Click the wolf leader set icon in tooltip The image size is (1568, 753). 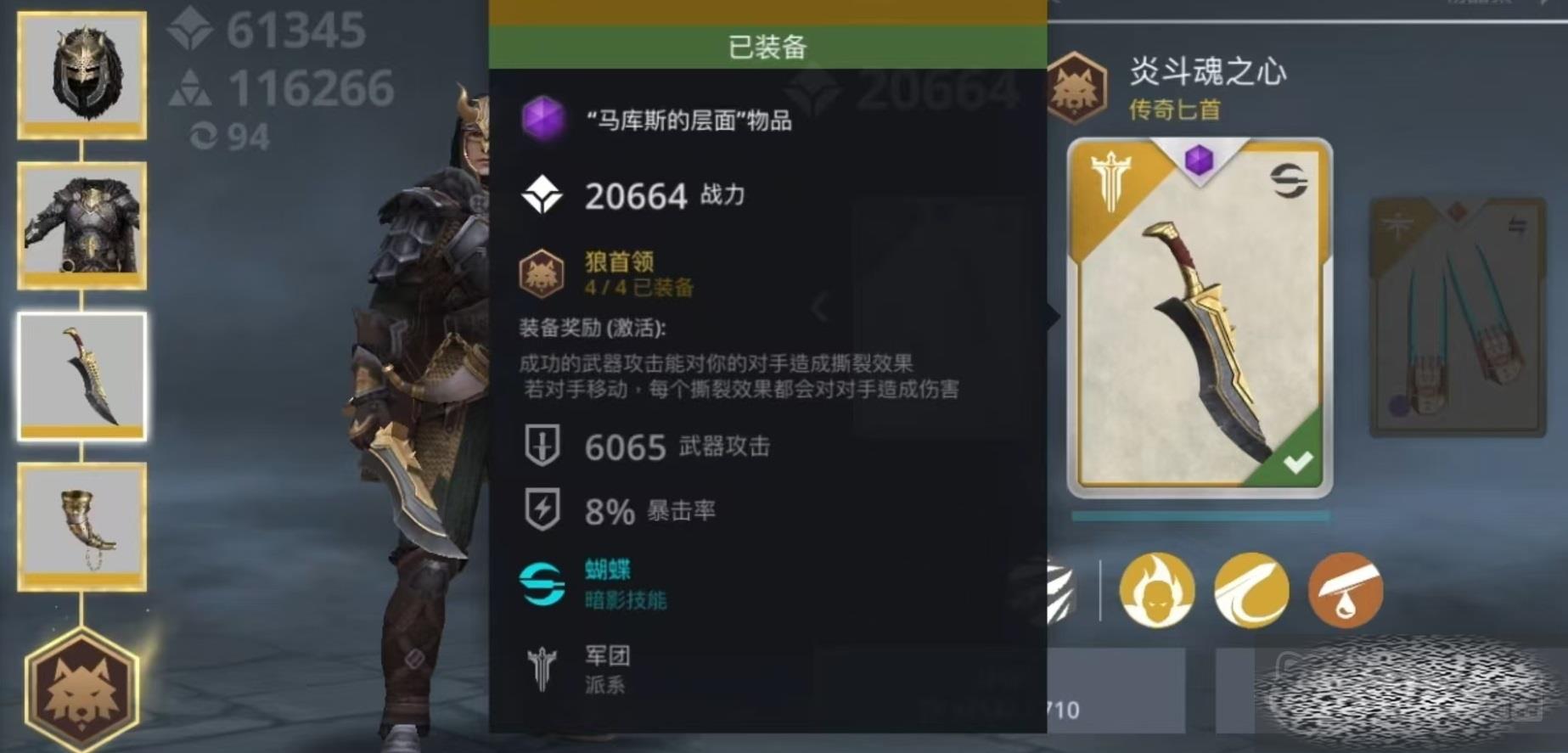tap(542, 274)
